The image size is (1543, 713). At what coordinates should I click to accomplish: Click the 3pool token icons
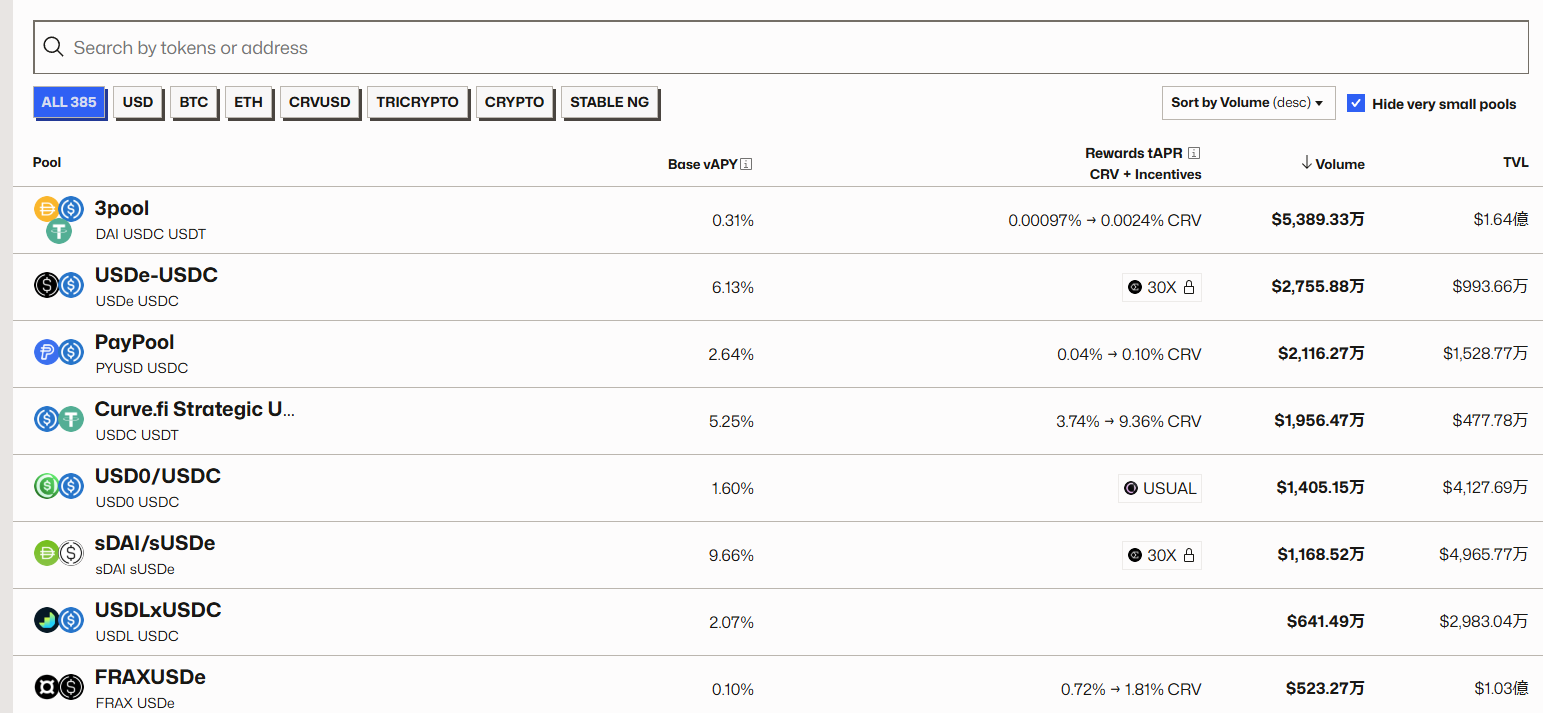click(x=58, y=219)
